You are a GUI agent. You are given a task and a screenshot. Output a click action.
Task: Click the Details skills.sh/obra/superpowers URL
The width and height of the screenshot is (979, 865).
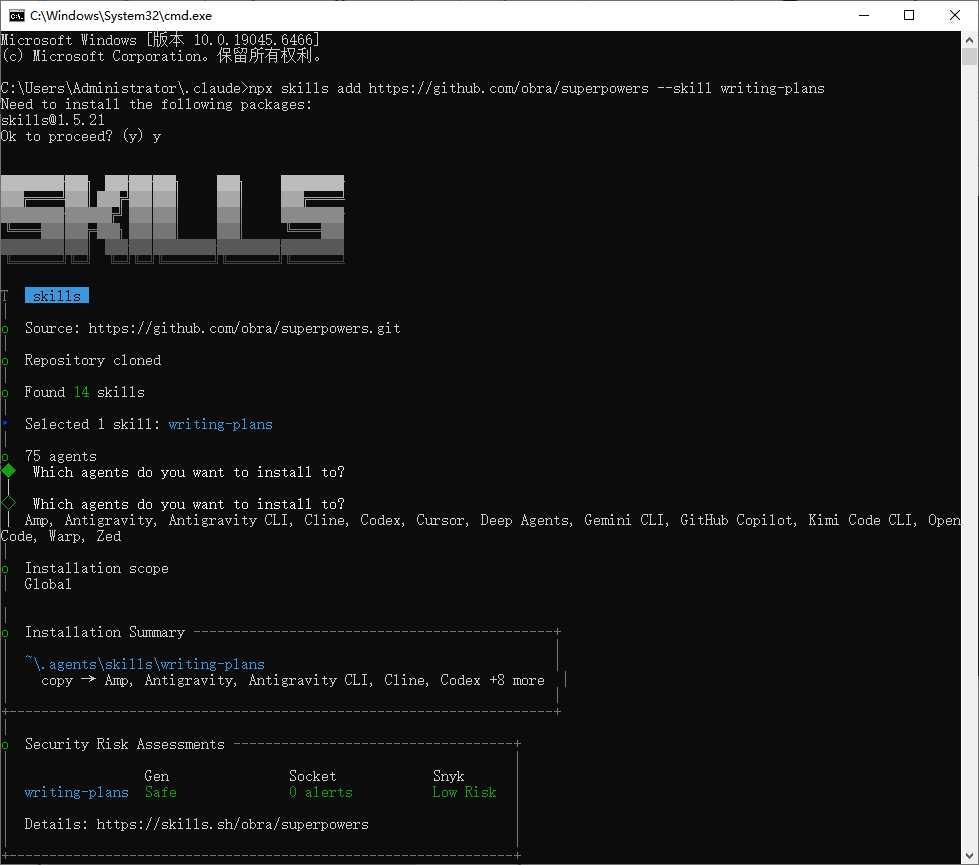pyautogui.click(x=232, y=824)
